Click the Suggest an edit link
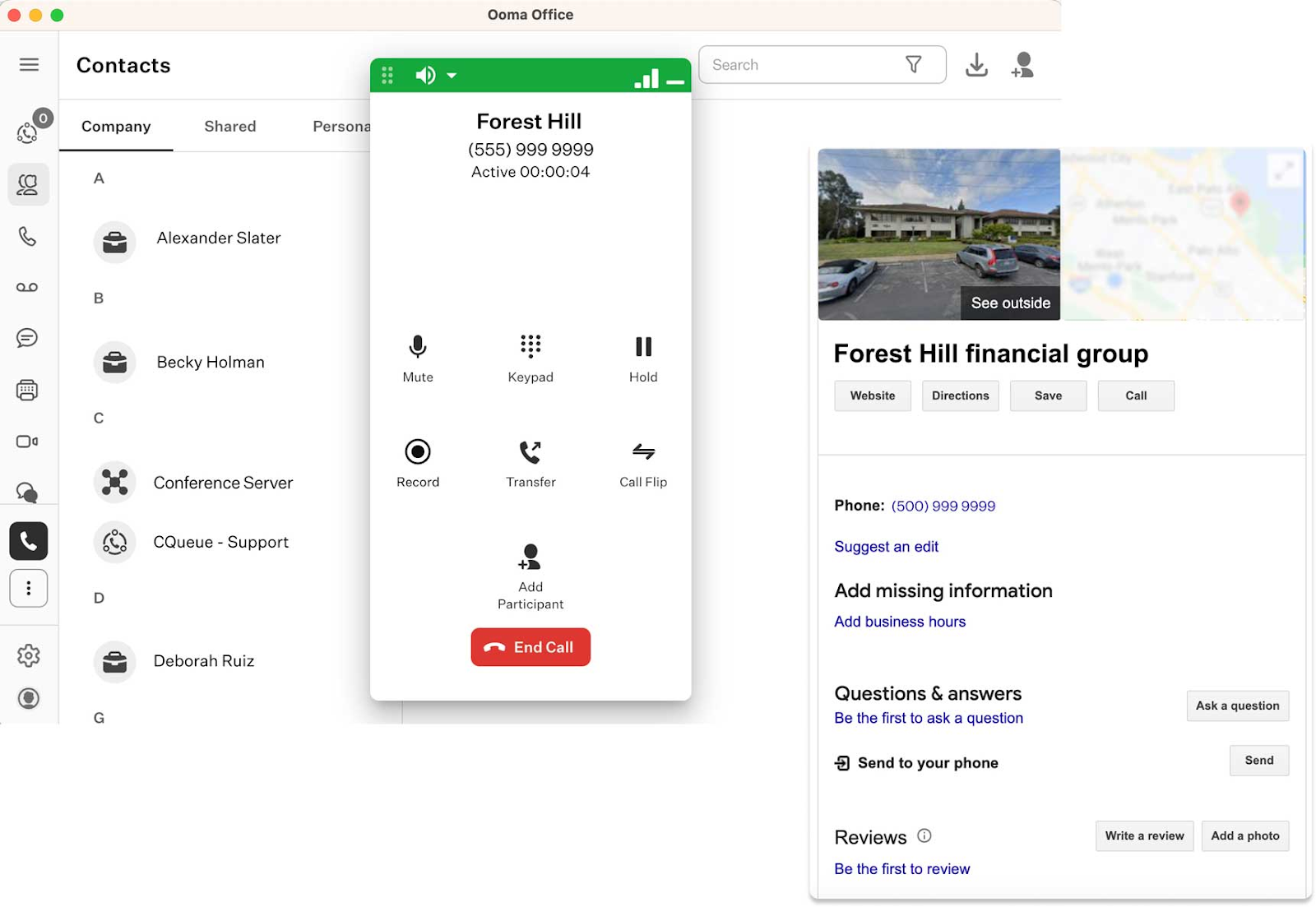This screenshot has height=907, width=1316. click(x=886, y=547)
